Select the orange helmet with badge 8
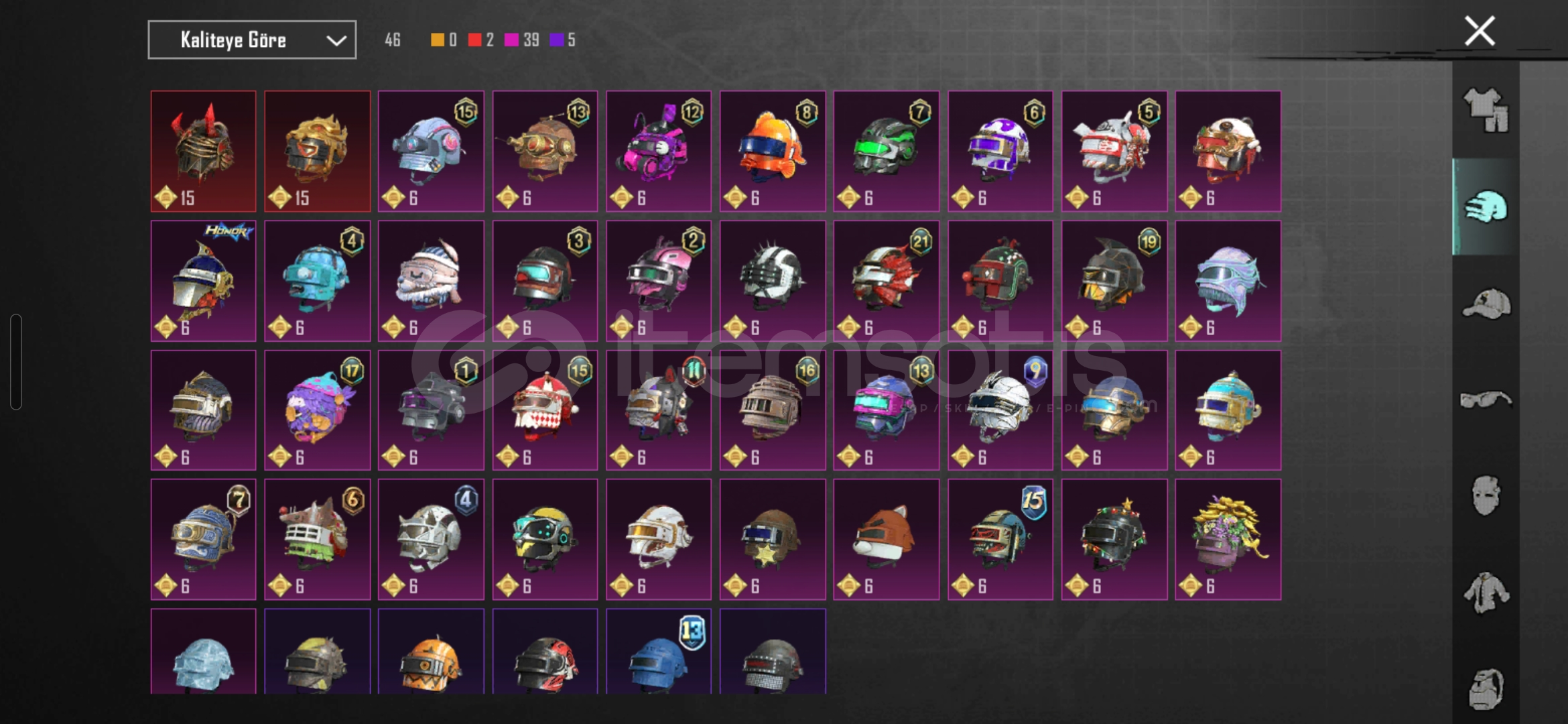 (773, 152)
